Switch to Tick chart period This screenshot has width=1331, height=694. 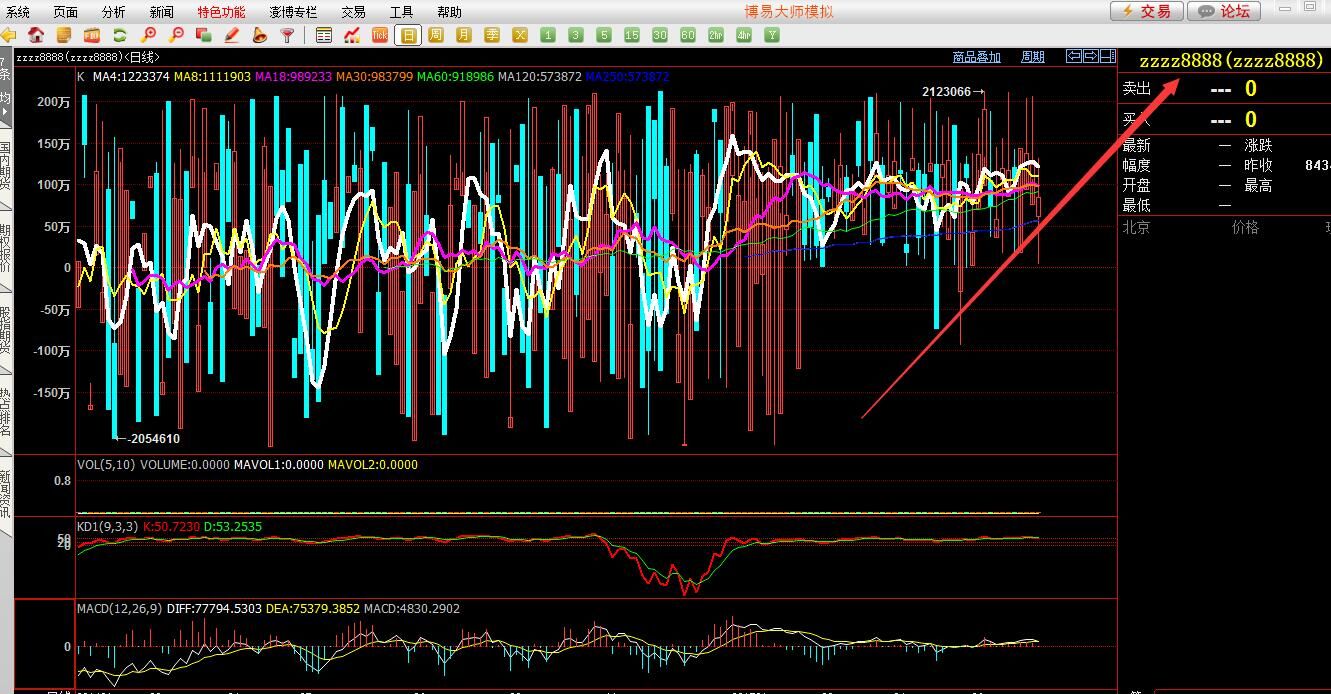(380, 35)
